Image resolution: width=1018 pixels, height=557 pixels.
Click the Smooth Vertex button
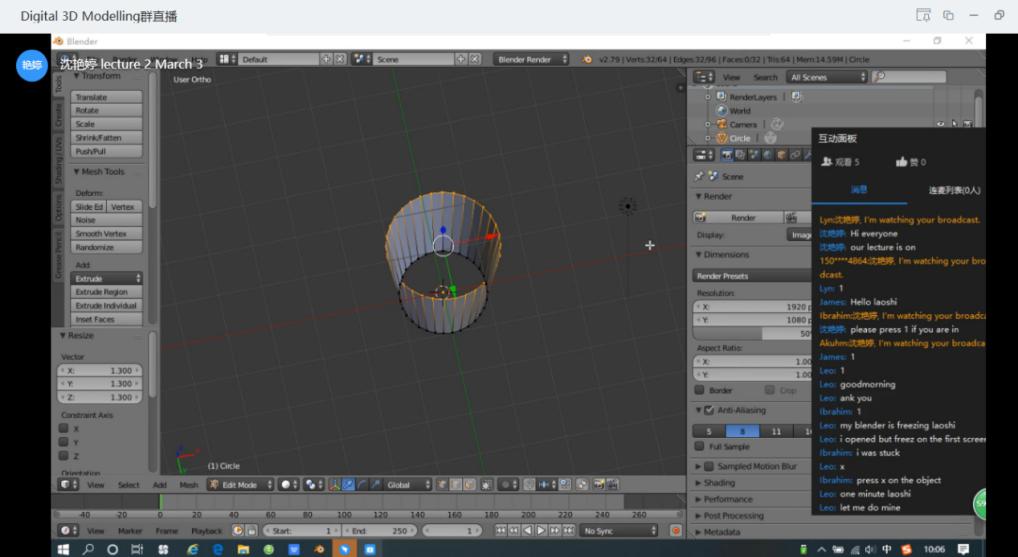coord(107,234)
